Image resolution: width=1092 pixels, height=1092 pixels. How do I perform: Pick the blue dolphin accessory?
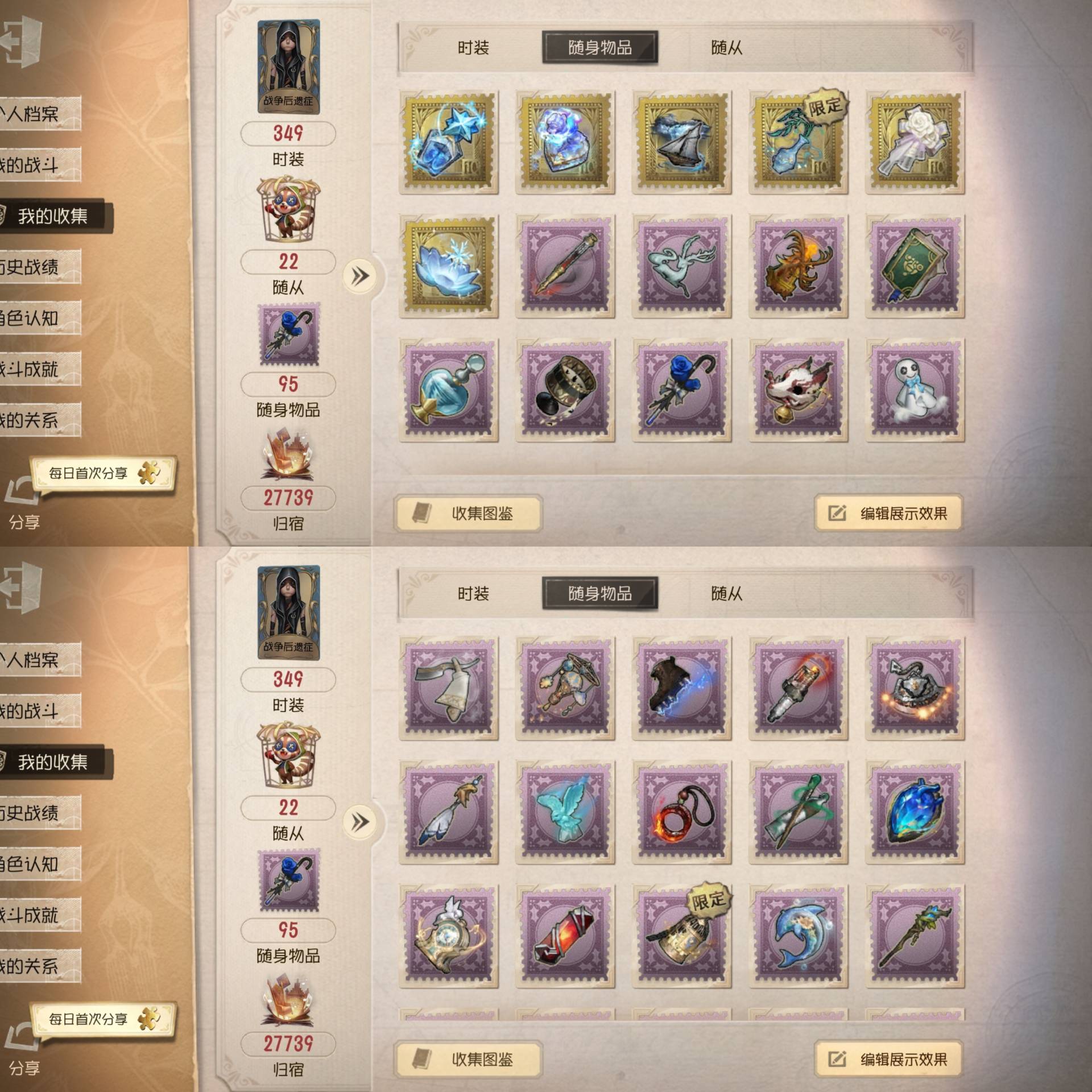tap(798, 936)
